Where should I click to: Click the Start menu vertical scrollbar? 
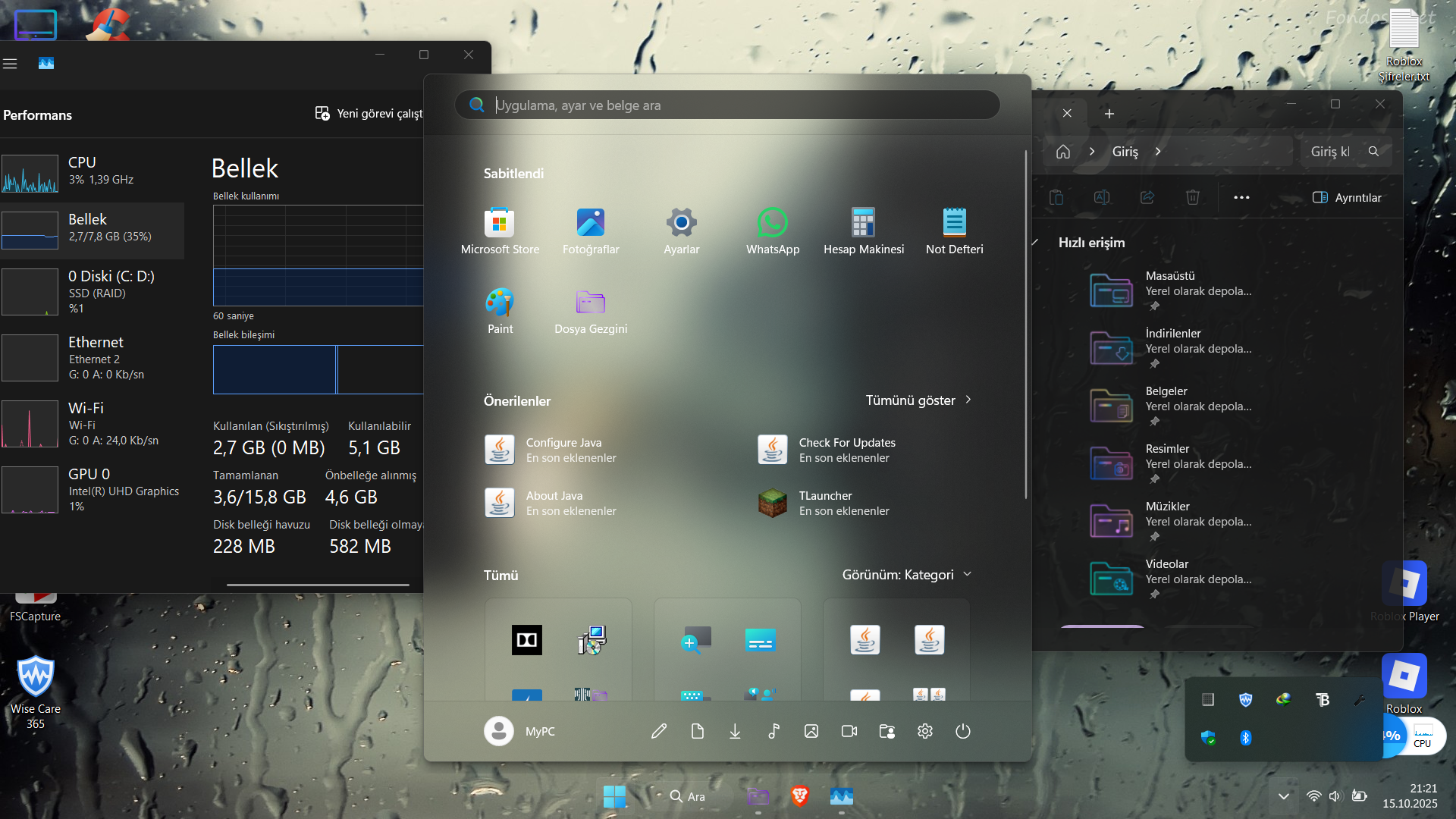click(x=1026, y=325)
